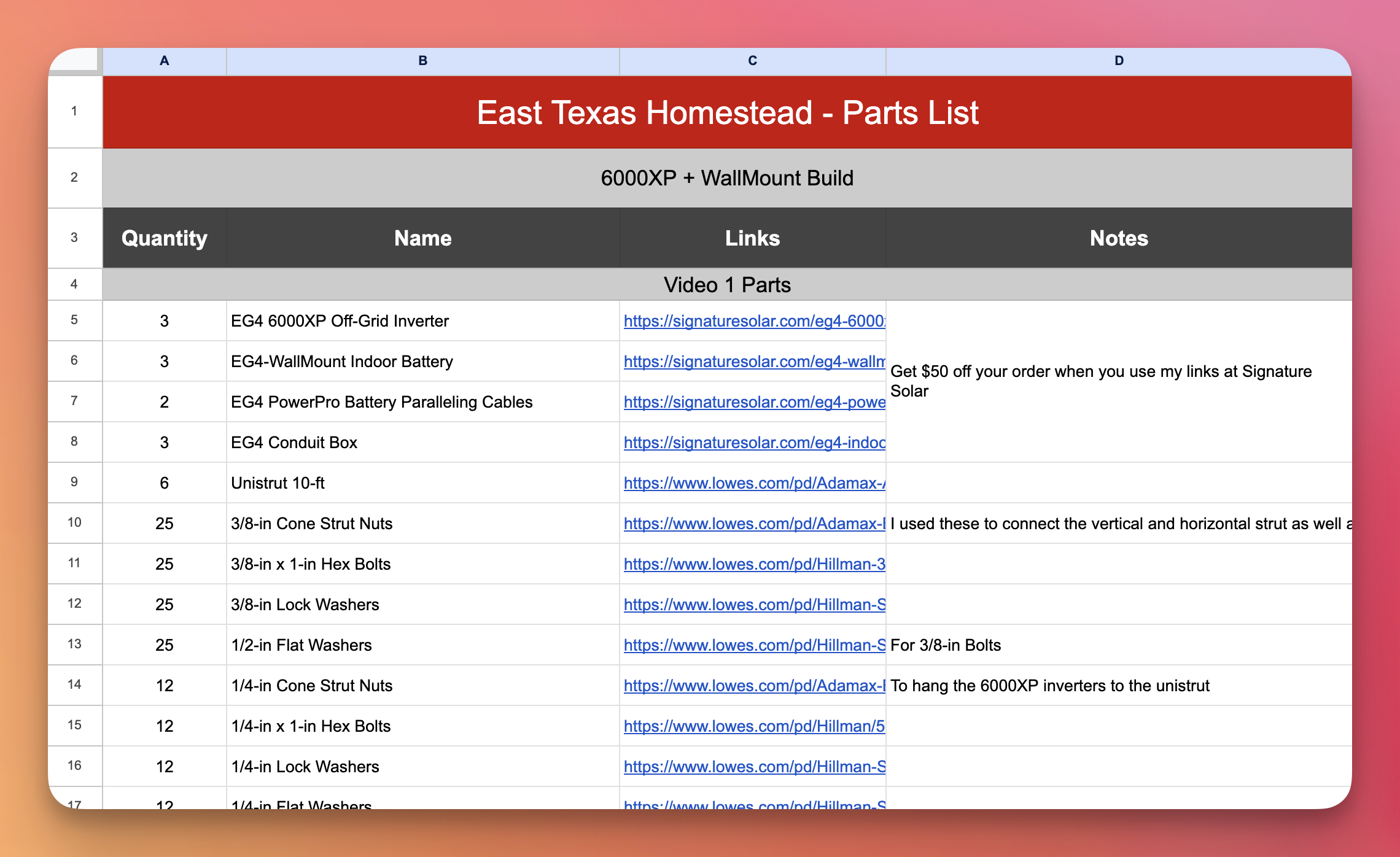Viewport: 1400px width, 857px height.
Task: Select column A header
Action: pyautogui.click(x=165, y=61)
